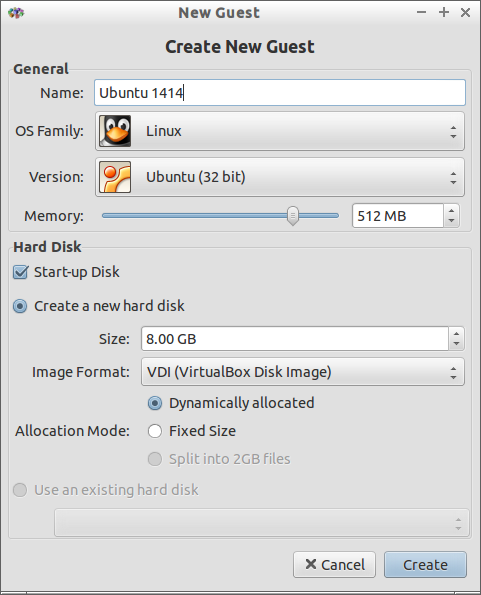
Task: Click the Ubuntu version logo icon
Action: (x=115, y=177)
